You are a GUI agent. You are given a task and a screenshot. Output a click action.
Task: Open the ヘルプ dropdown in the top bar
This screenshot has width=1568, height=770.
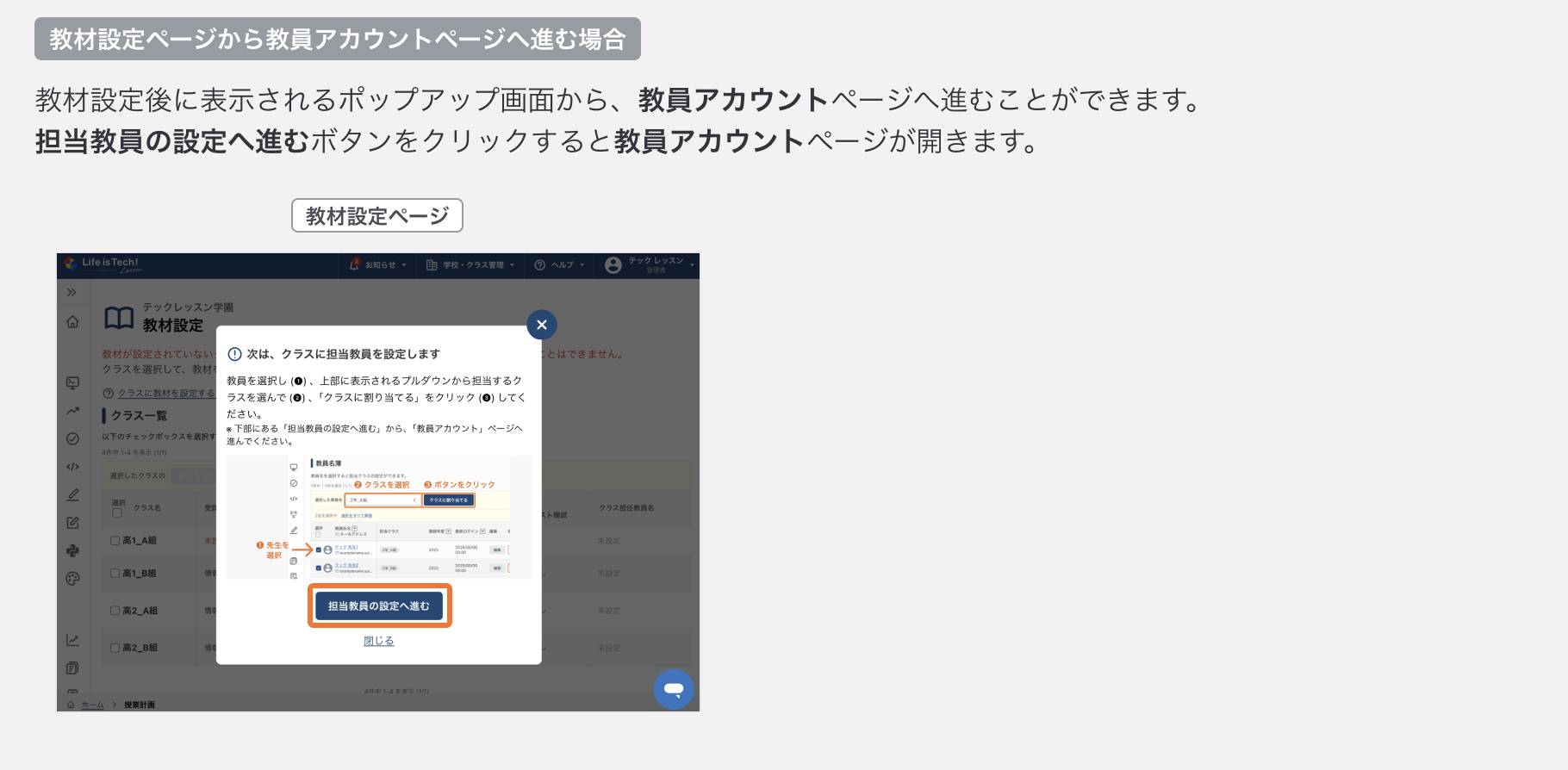coord(560,265)
